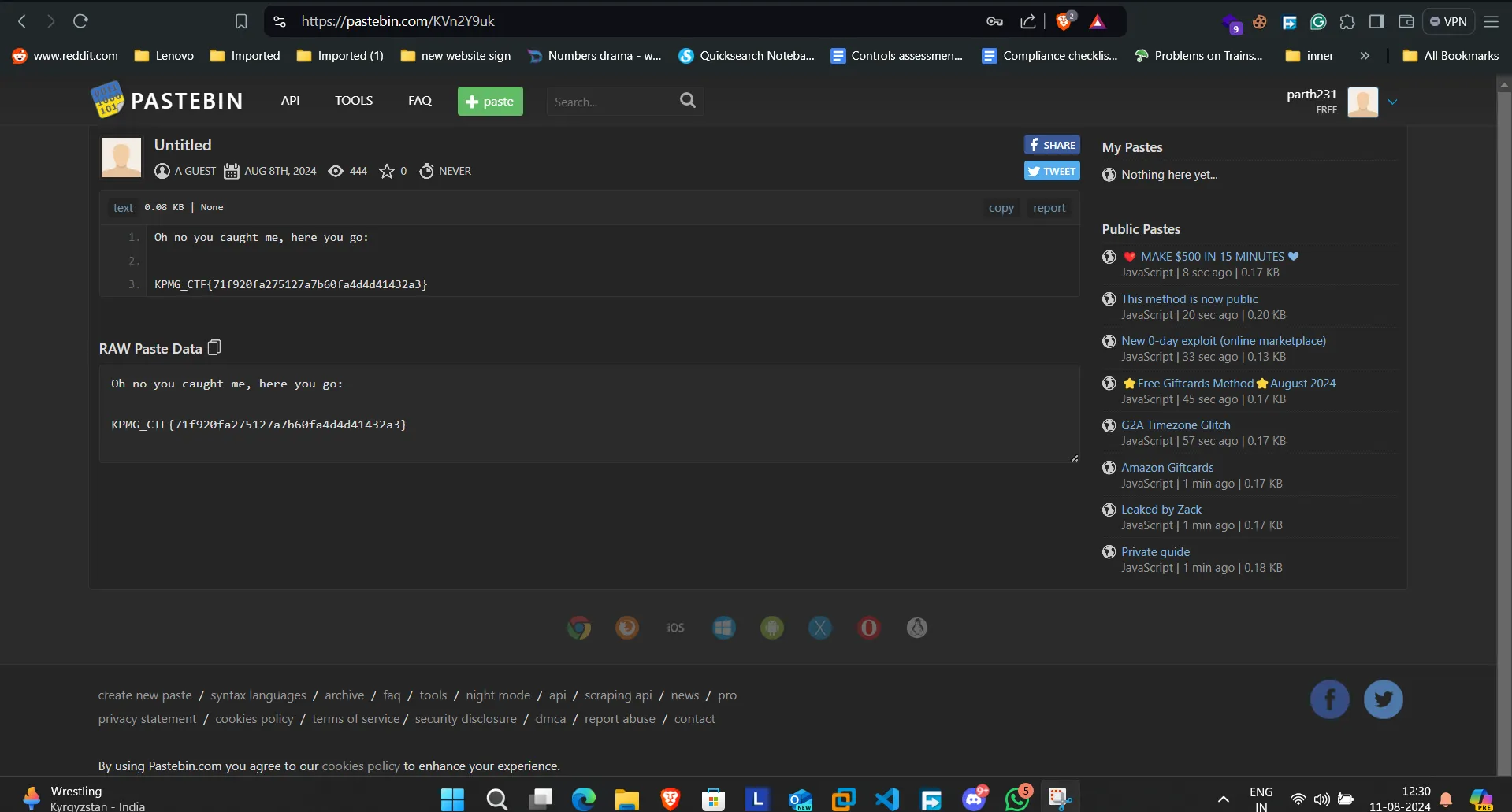Click the Opera extension icon
This screenshot has height=812, width=1512.
(868, 628)
